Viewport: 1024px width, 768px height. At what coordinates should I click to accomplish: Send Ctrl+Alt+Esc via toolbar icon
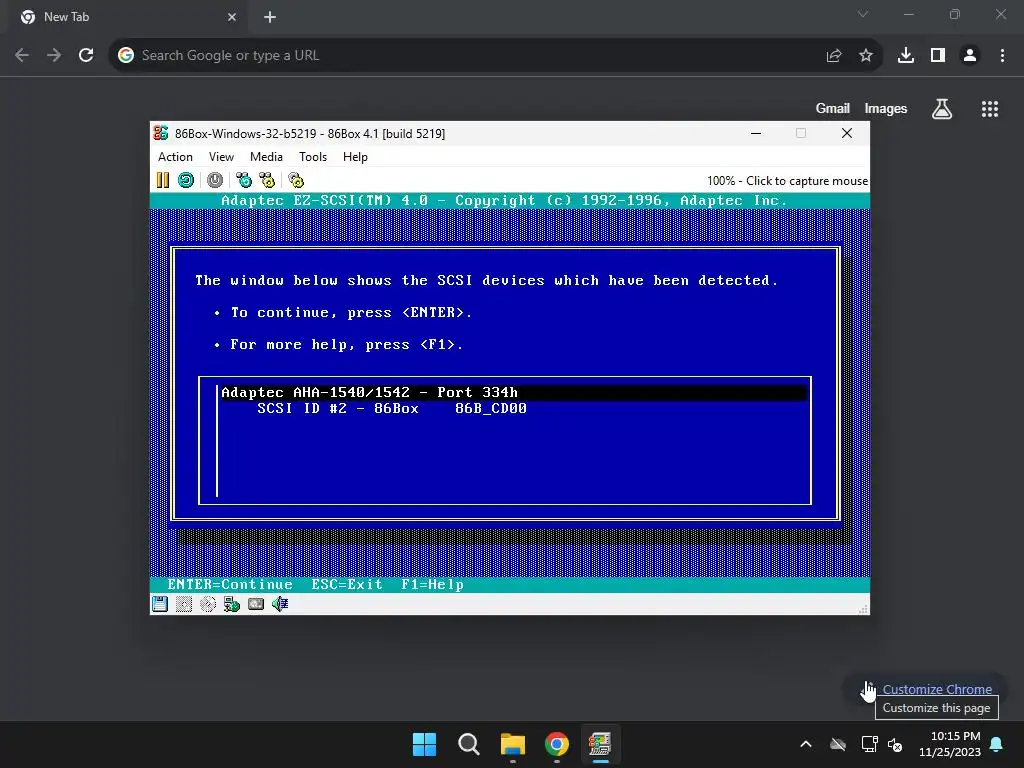[267, 180]
